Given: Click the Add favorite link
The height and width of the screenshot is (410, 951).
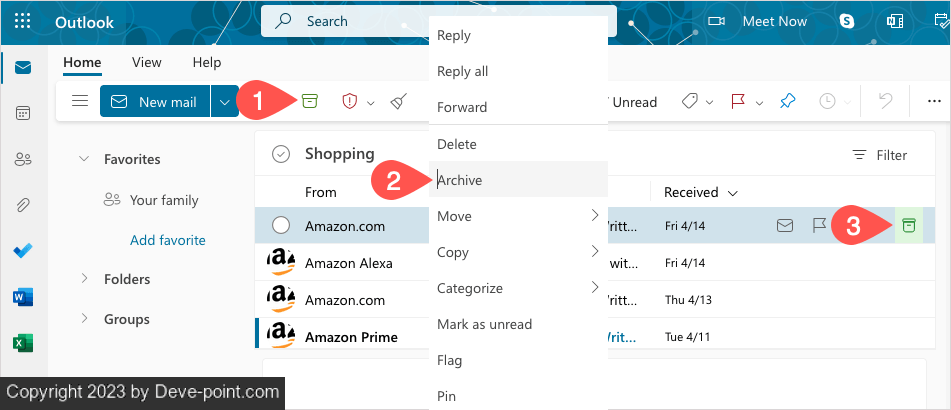Looking at the screenshot, I should (167, 240).
